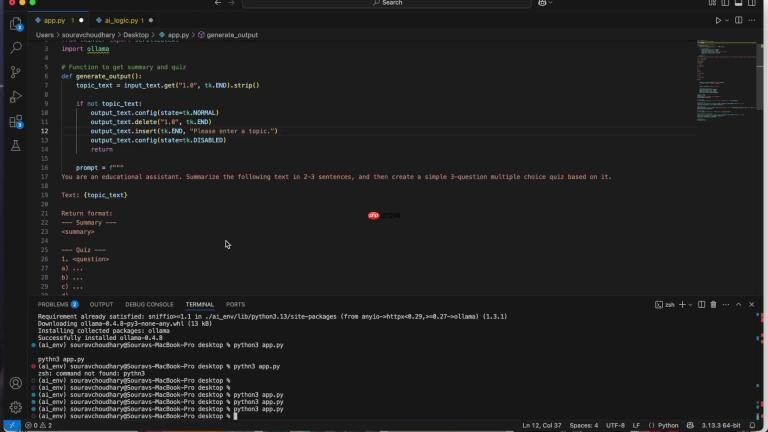The image size is (768, 432).
Task: Click the command center Search box
Action: pos(387,3)
